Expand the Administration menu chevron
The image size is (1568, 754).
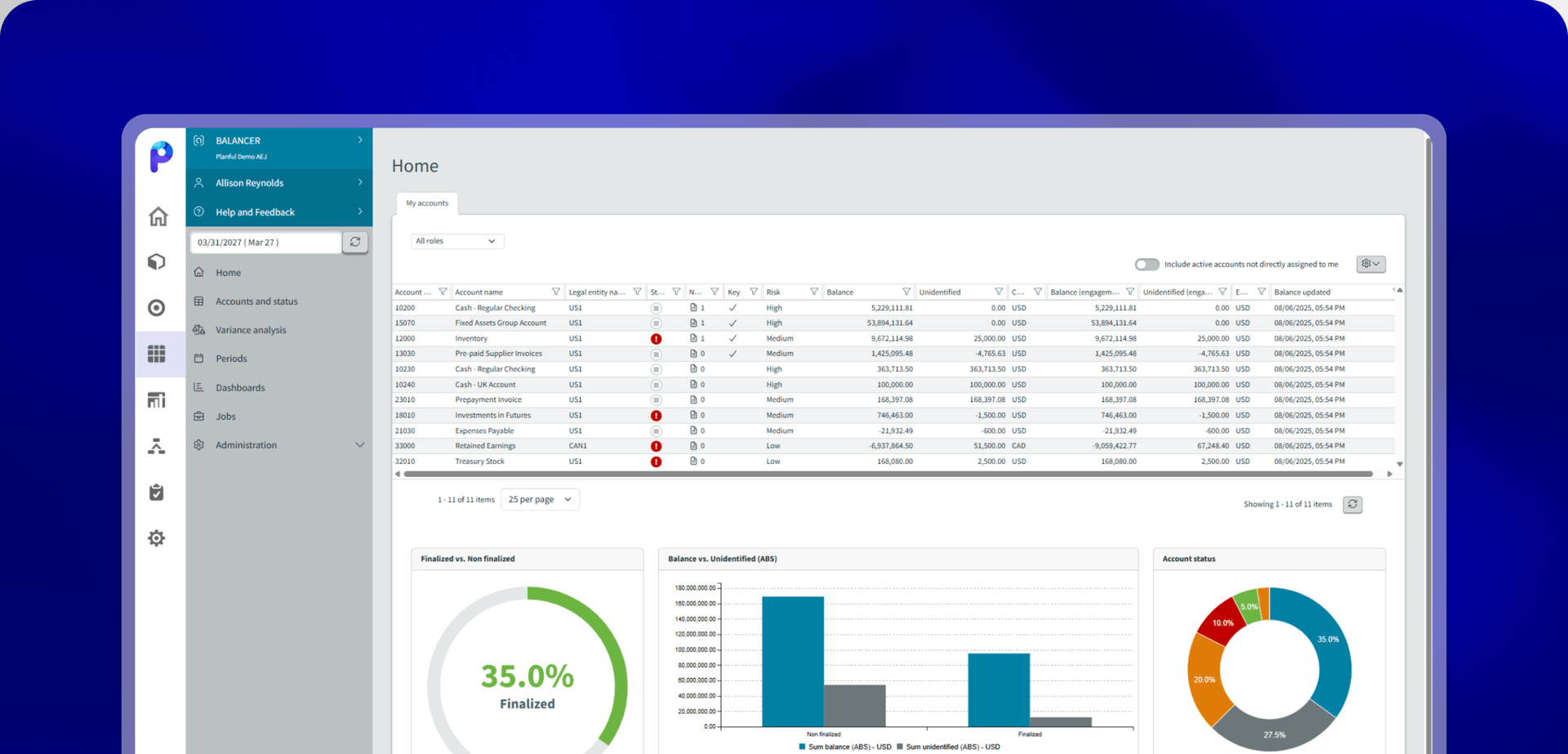click(x=360, y=445)
